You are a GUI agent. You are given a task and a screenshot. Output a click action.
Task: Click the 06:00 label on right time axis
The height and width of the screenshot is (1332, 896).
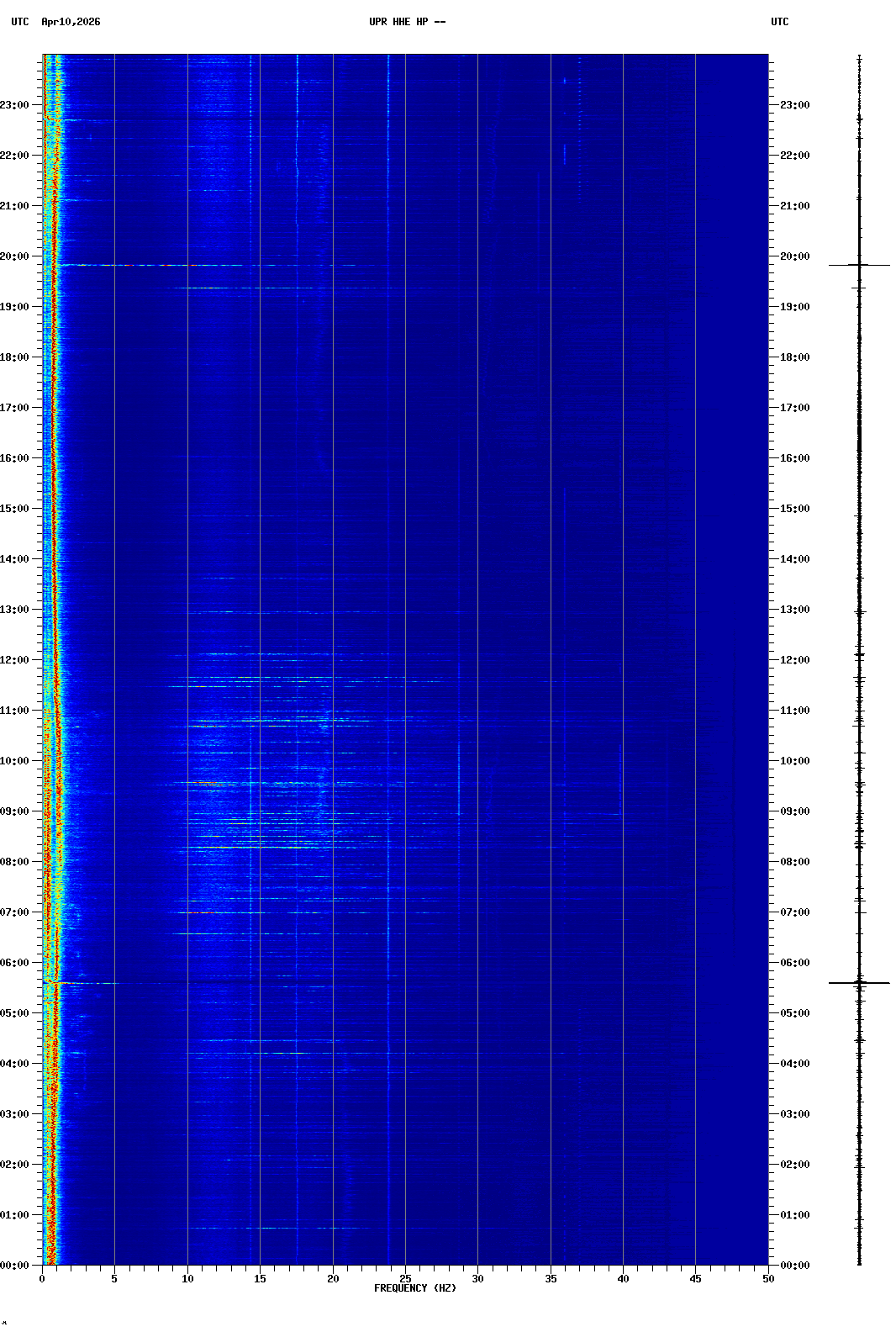coord(794,963)
